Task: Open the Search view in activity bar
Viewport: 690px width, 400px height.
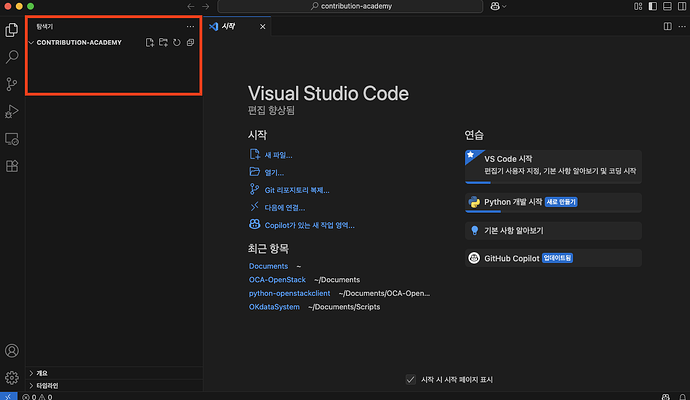Action: click(x=12, y=57)
